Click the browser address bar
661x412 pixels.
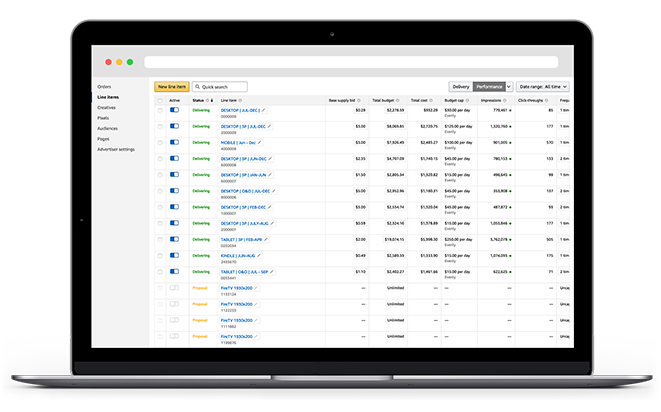coord(351,62)
